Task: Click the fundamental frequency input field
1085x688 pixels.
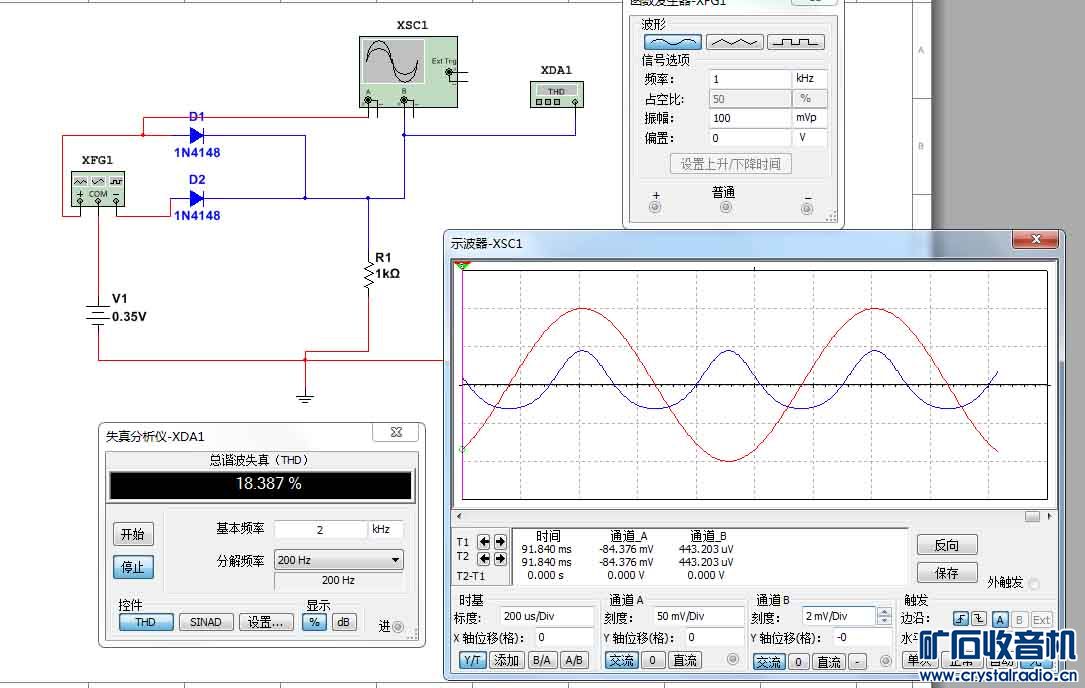Action: click(x=320, y=530)
